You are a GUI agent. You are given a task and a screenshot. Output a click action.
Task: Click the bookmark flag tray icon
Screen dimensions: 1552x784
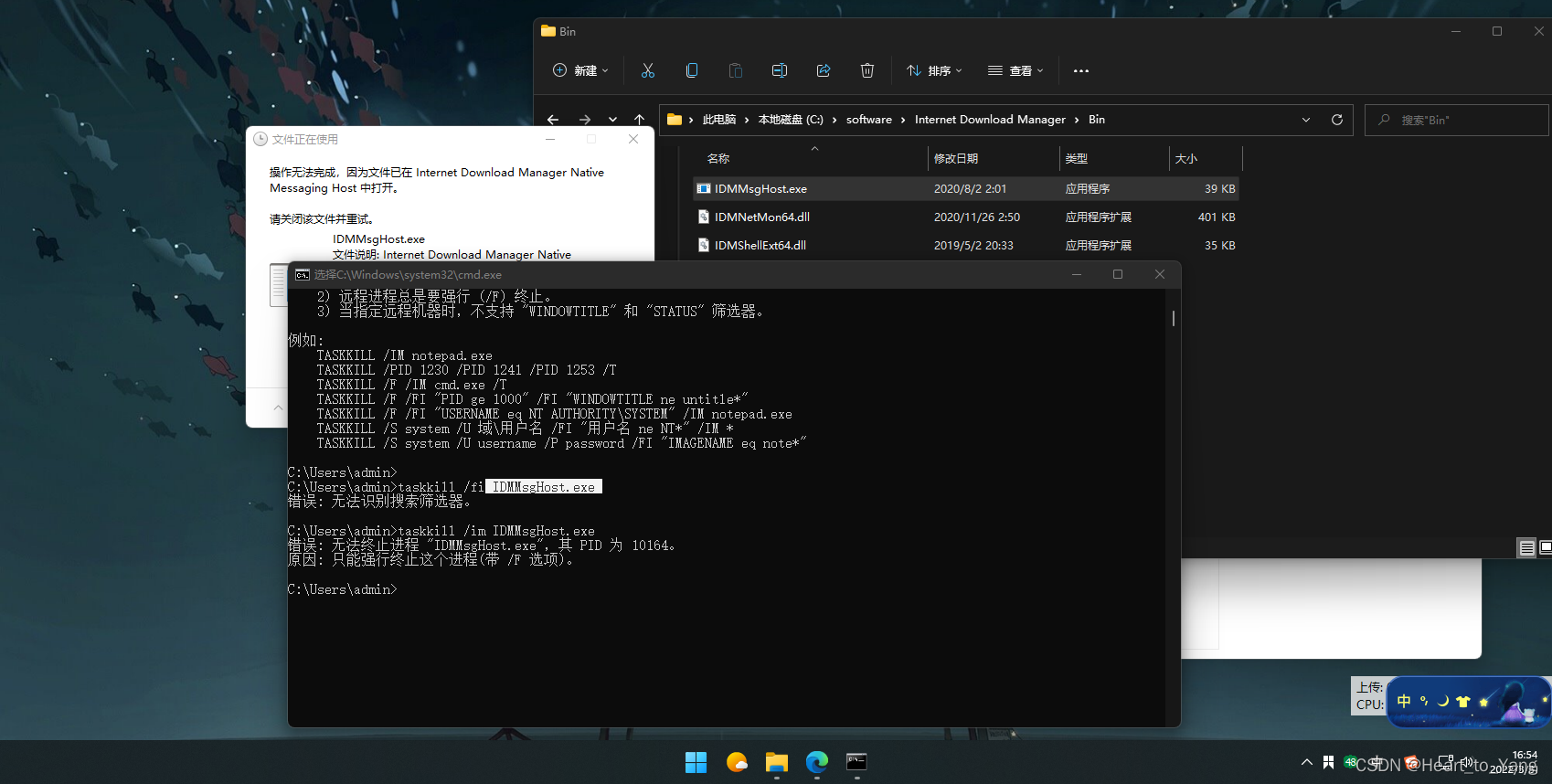[1328, 762]
